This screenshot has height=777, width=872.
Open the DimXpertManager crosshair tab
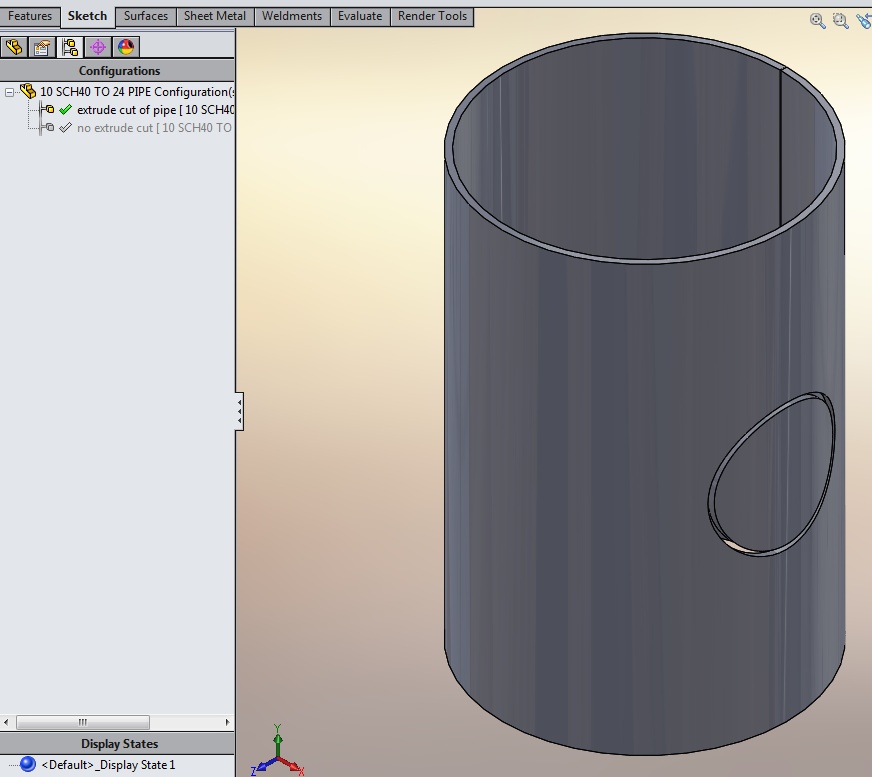[x=98, y=47]
